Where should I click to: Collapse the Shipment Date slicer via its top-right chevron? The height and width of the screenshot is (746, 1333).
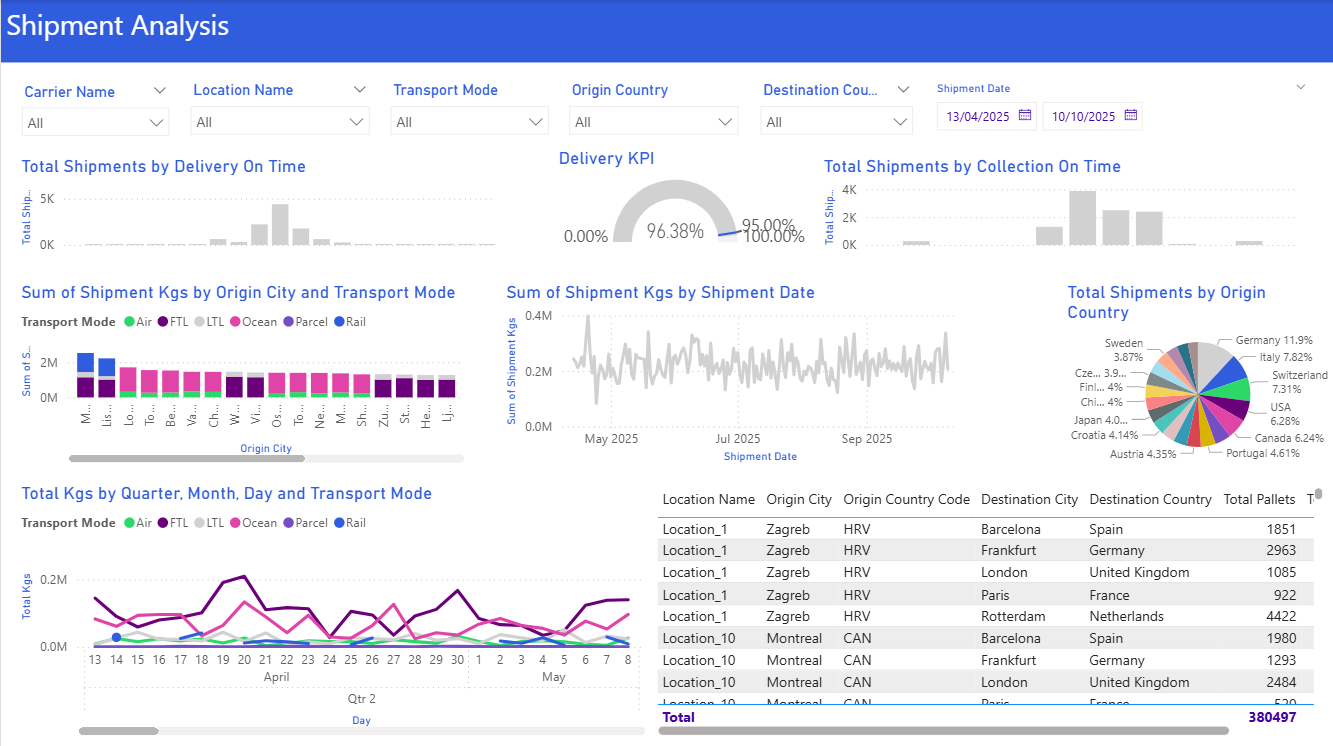point(1301,87)
